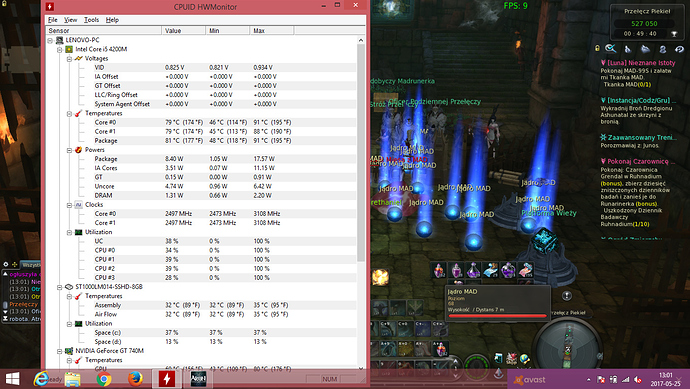Click the Aion game taskbar icon
690x389 pixels.
pyautogui.click(x=198, y=379)
